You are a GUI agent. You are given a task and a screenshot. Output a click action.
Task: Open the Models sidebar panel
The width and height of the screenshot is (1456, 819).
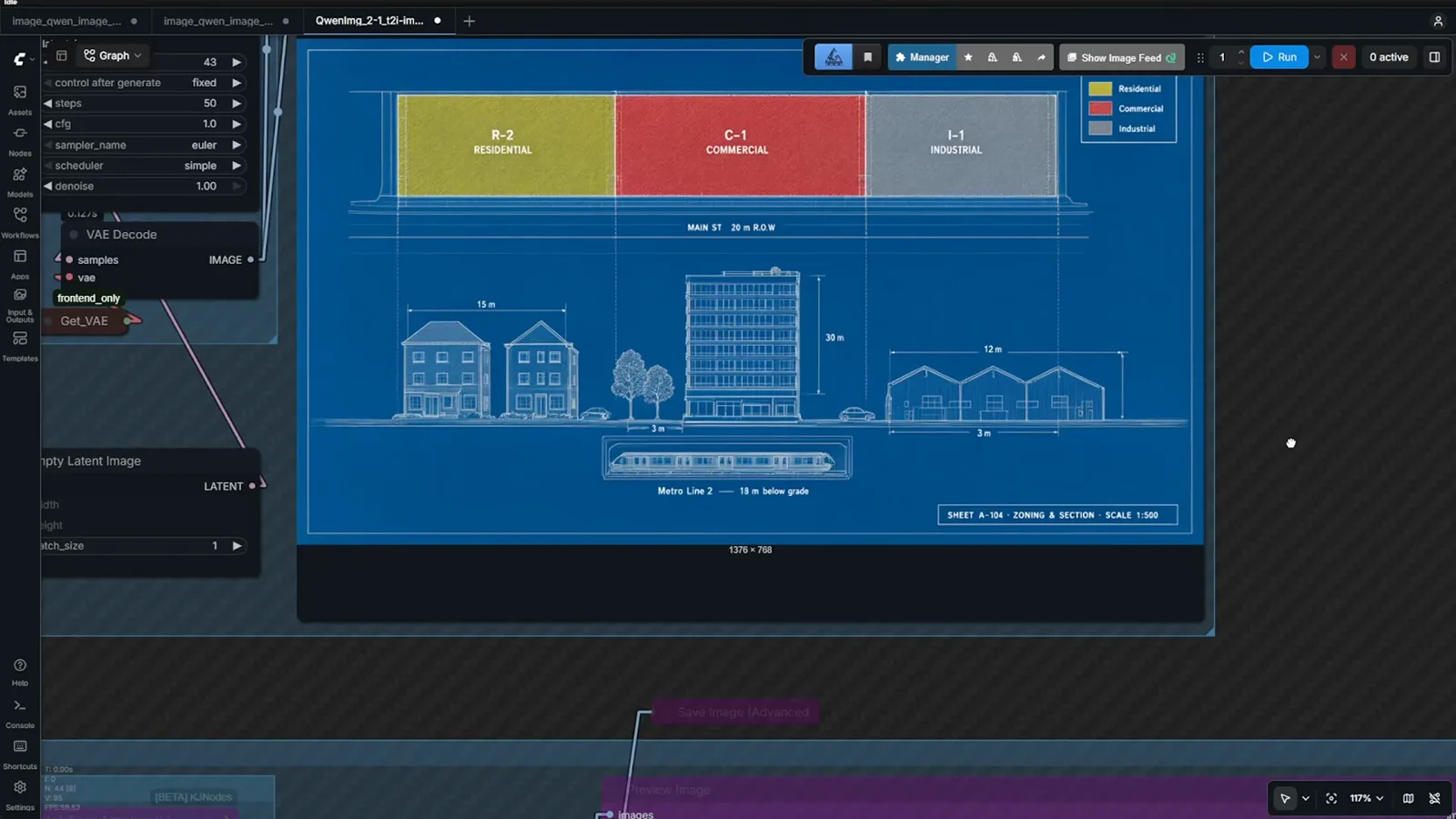coord(20,181)
